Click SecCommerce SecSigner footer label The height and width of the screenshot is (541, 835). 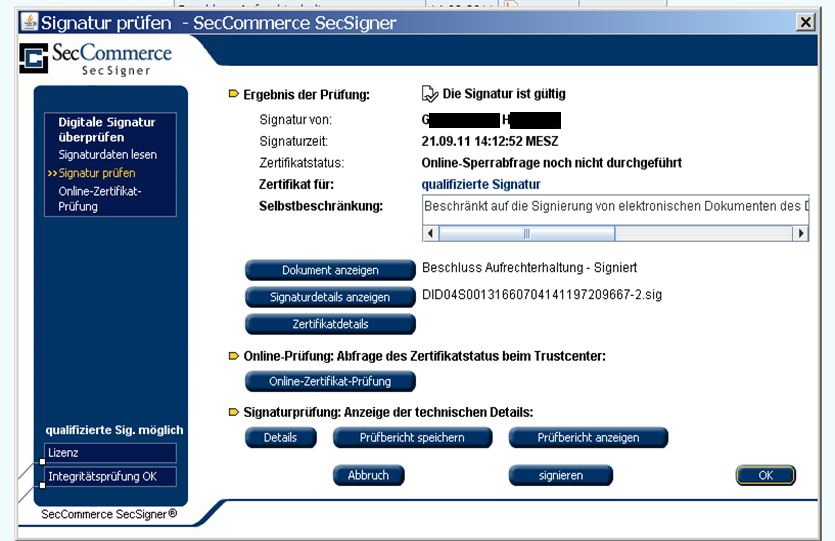coord(109,514)
